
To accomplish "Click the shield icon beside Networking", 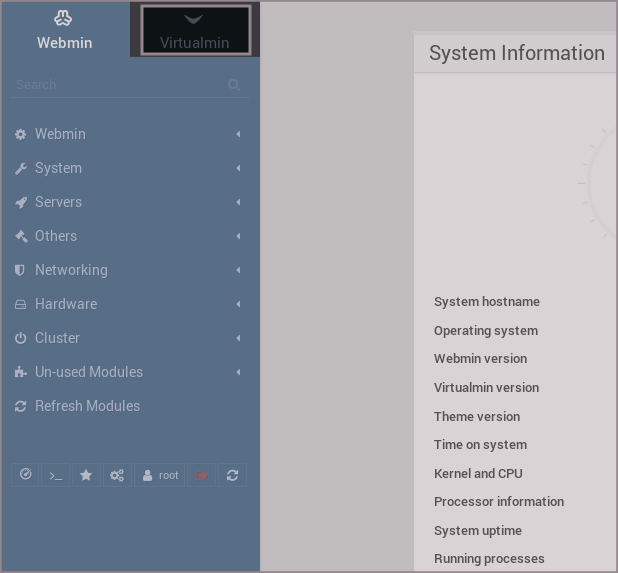I will pos(20,270).
